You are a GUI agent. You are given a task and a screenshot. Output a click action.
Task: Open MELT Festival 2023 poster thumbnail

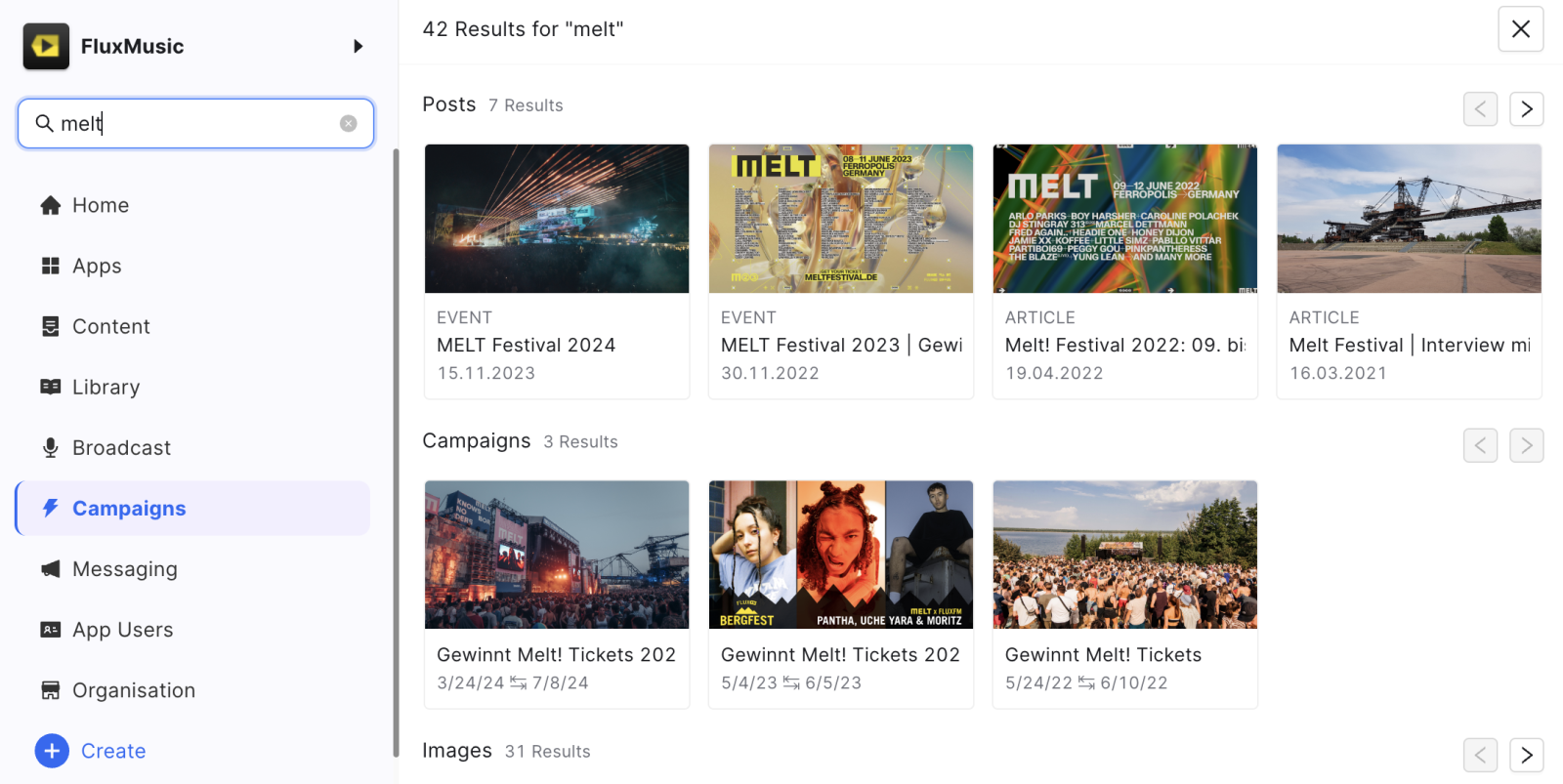[x=841, y=219]
